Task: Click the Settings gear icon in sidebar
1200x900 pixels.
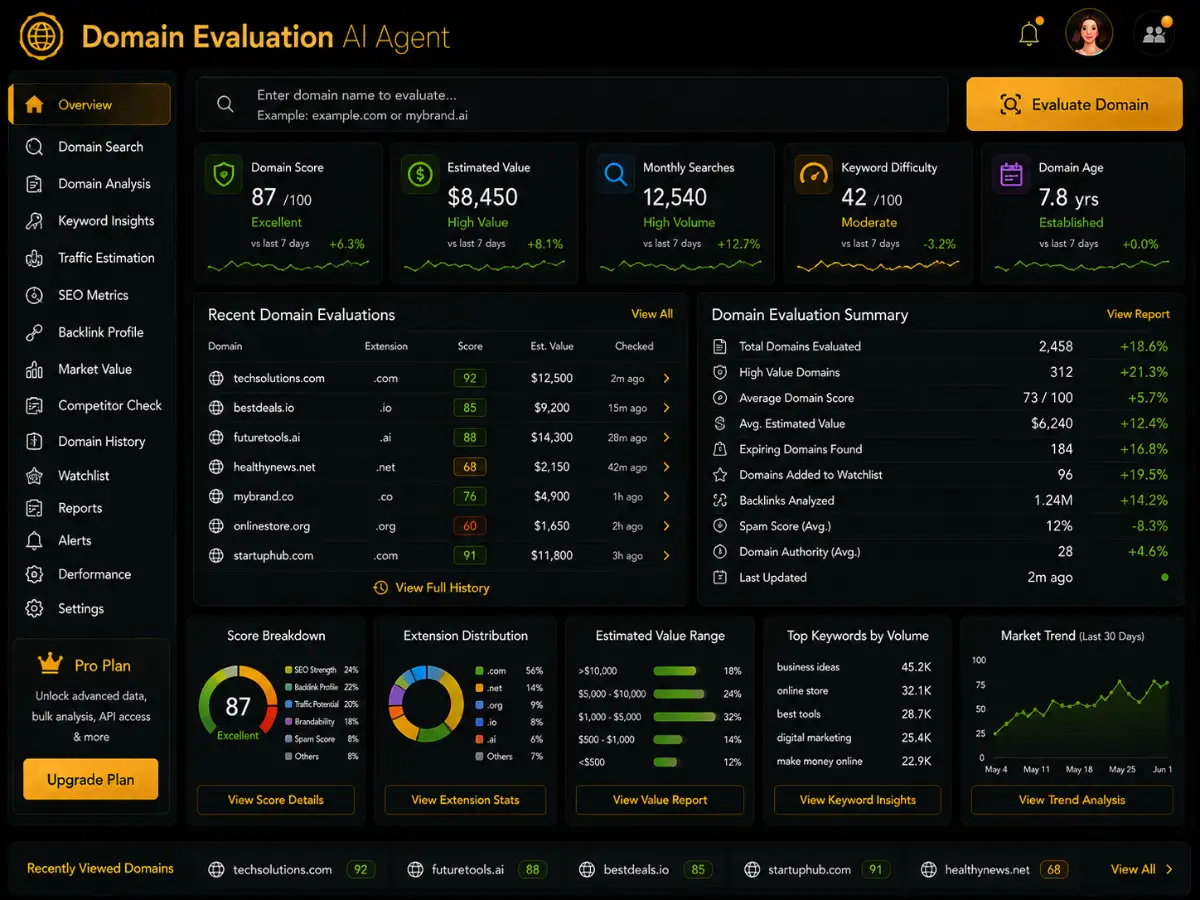Action: 34,608
